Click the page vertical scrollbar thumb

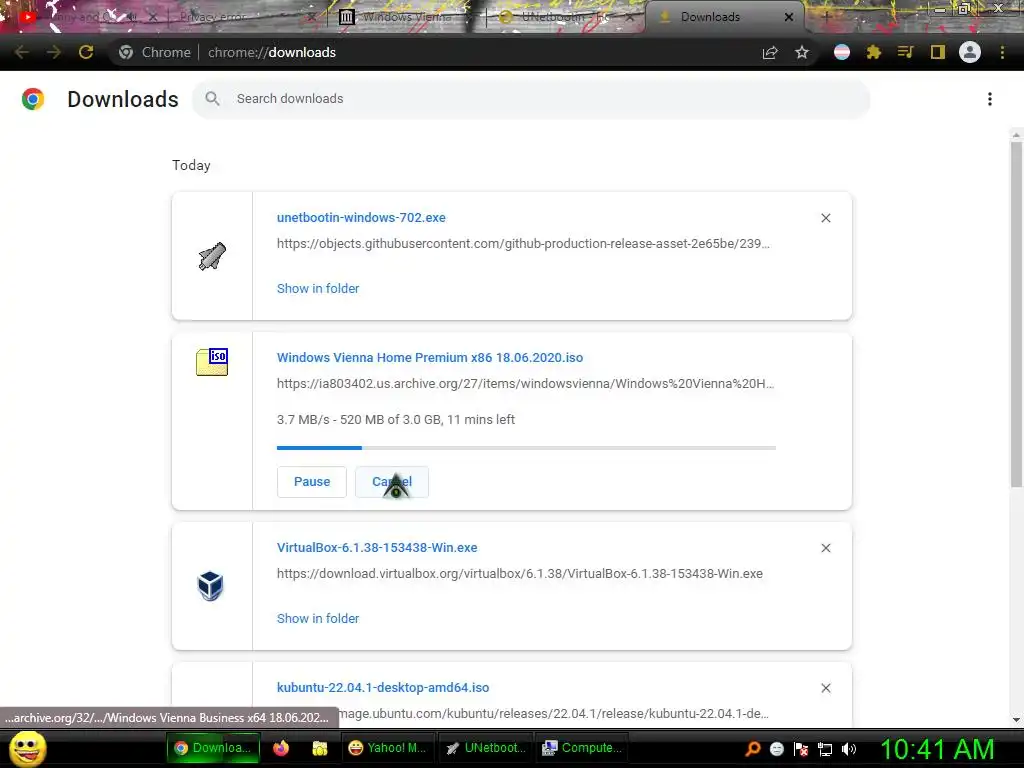tap(1016, 313)
